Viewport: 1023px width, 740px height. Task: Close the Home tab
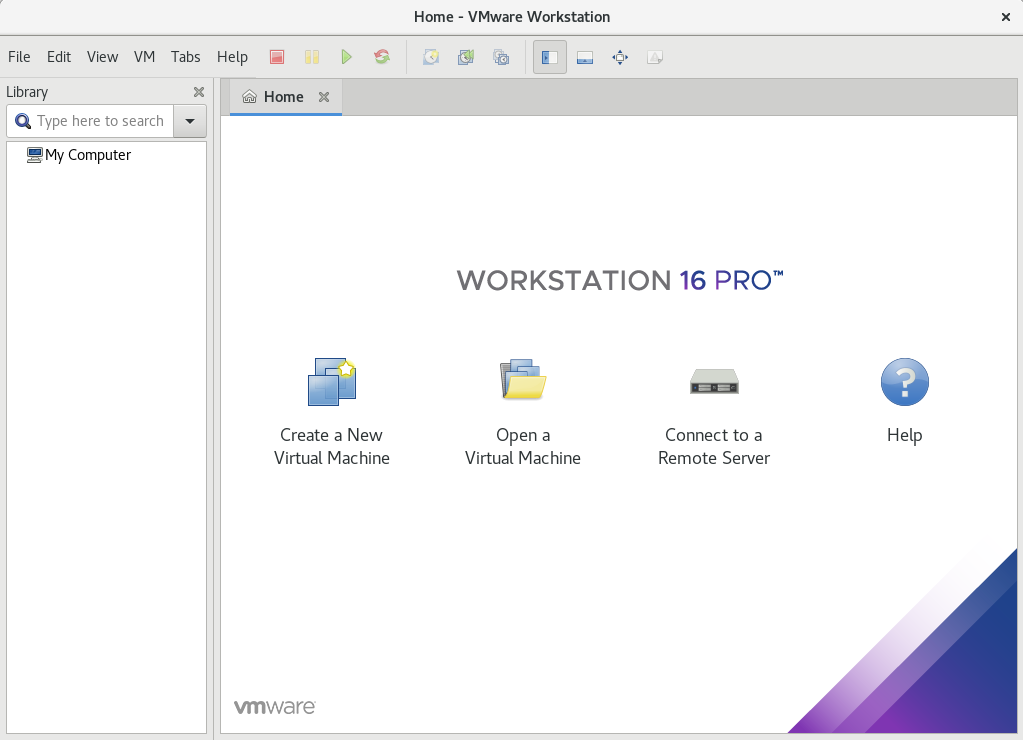(x=324, y=97)
